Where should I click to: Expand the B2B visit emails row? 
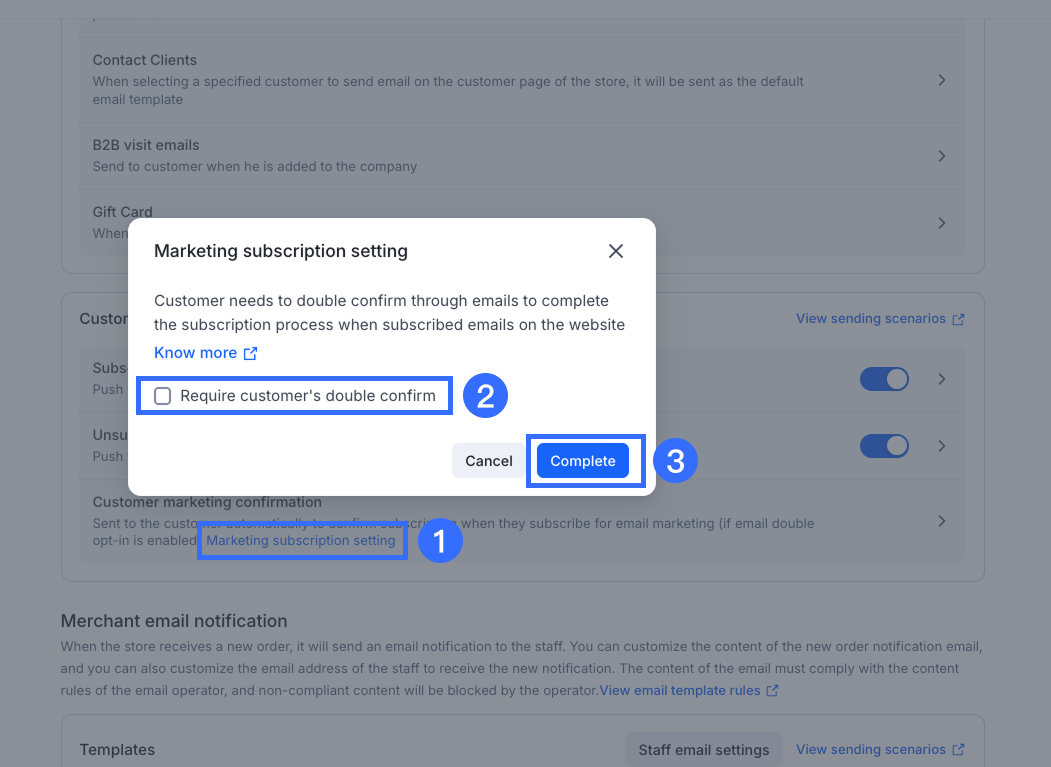pos(942,156)
